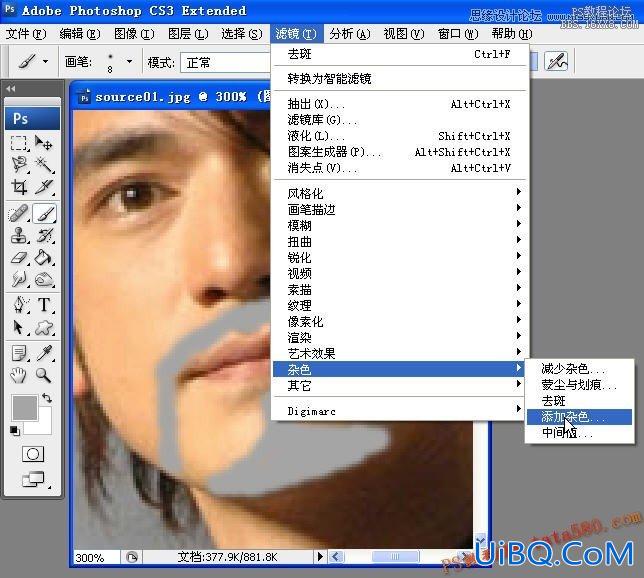
Task: Select the History Brush tool
Action: tap(44, 236)
